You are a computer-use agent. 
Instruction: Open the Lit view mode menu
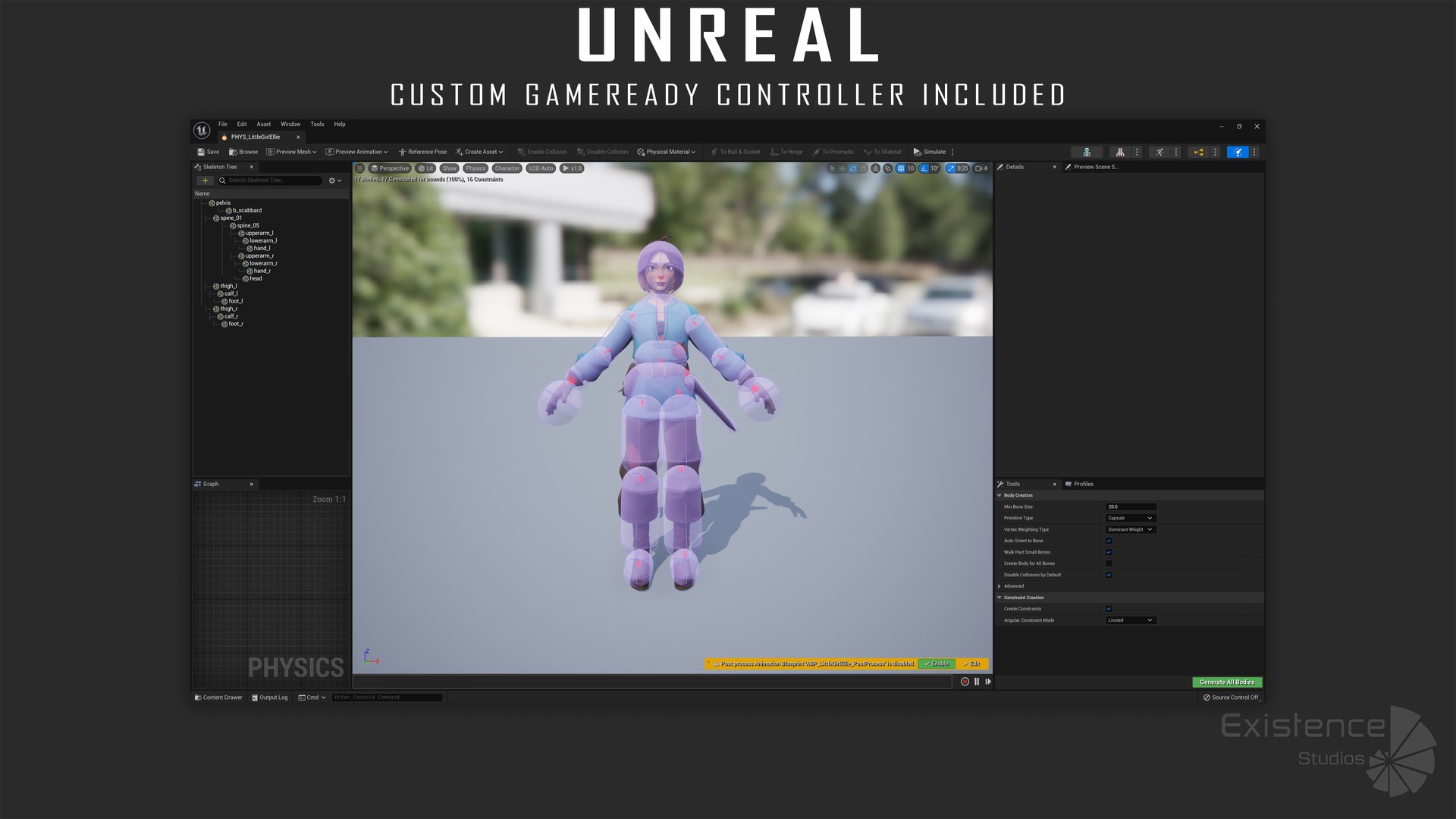coord(425,168)
